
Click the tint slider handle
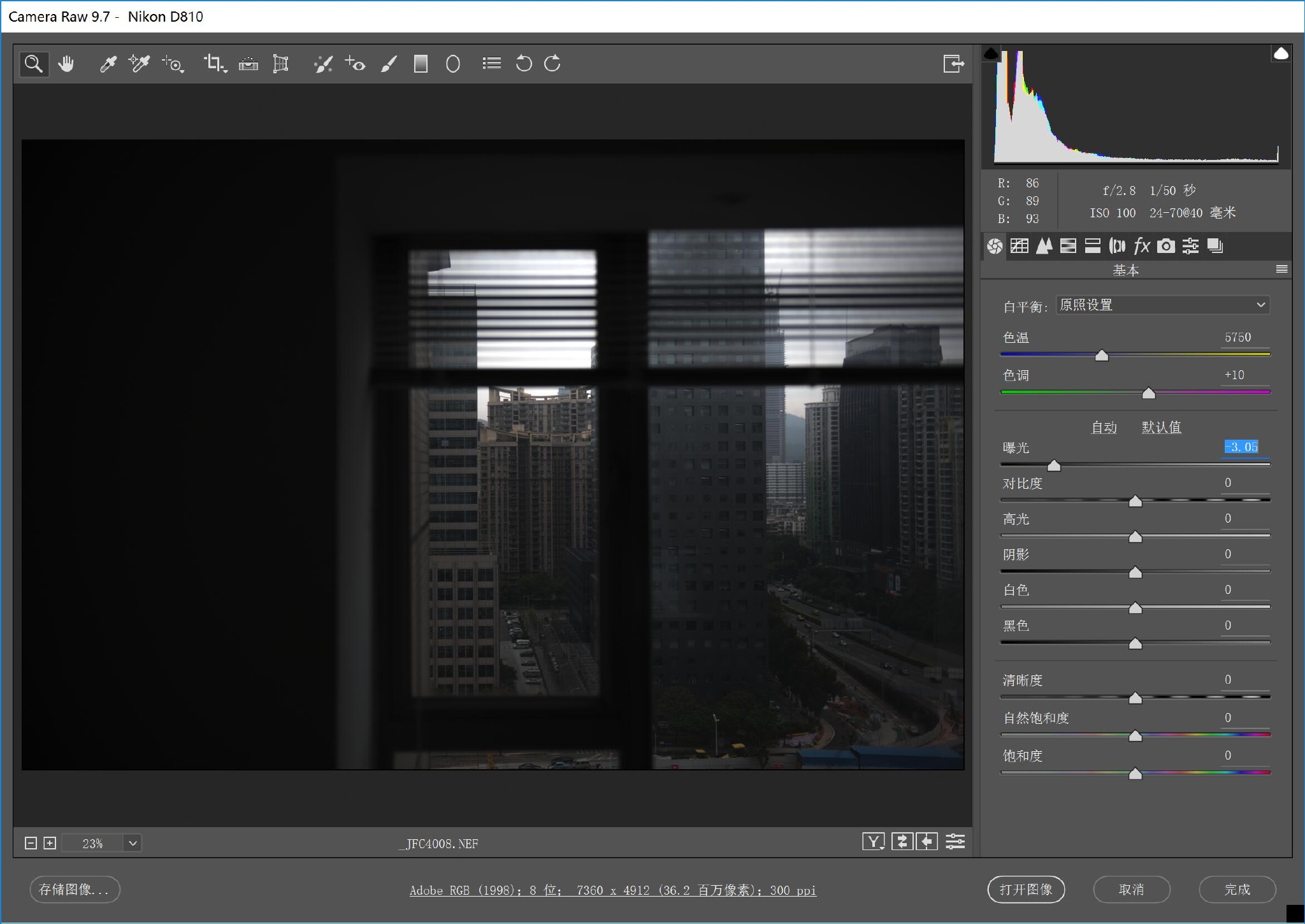(1149, 393)
